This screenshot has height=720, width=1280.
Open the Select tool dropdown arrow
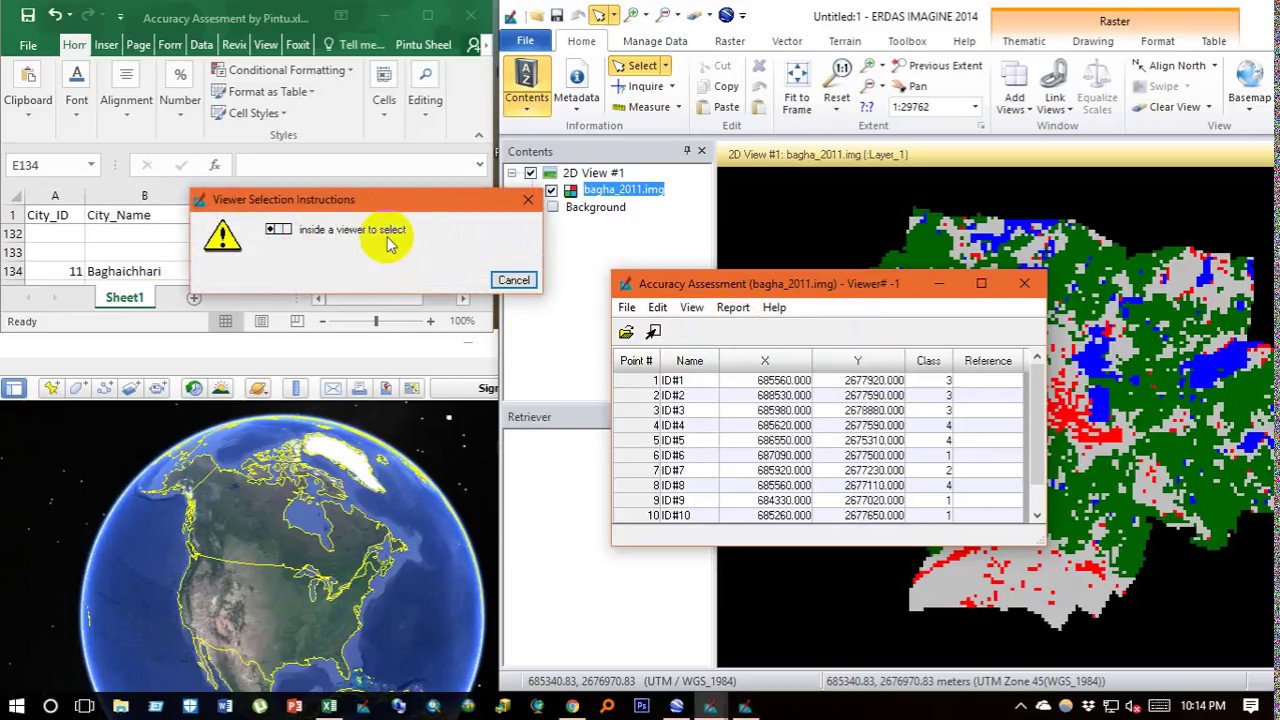(665, 66)
